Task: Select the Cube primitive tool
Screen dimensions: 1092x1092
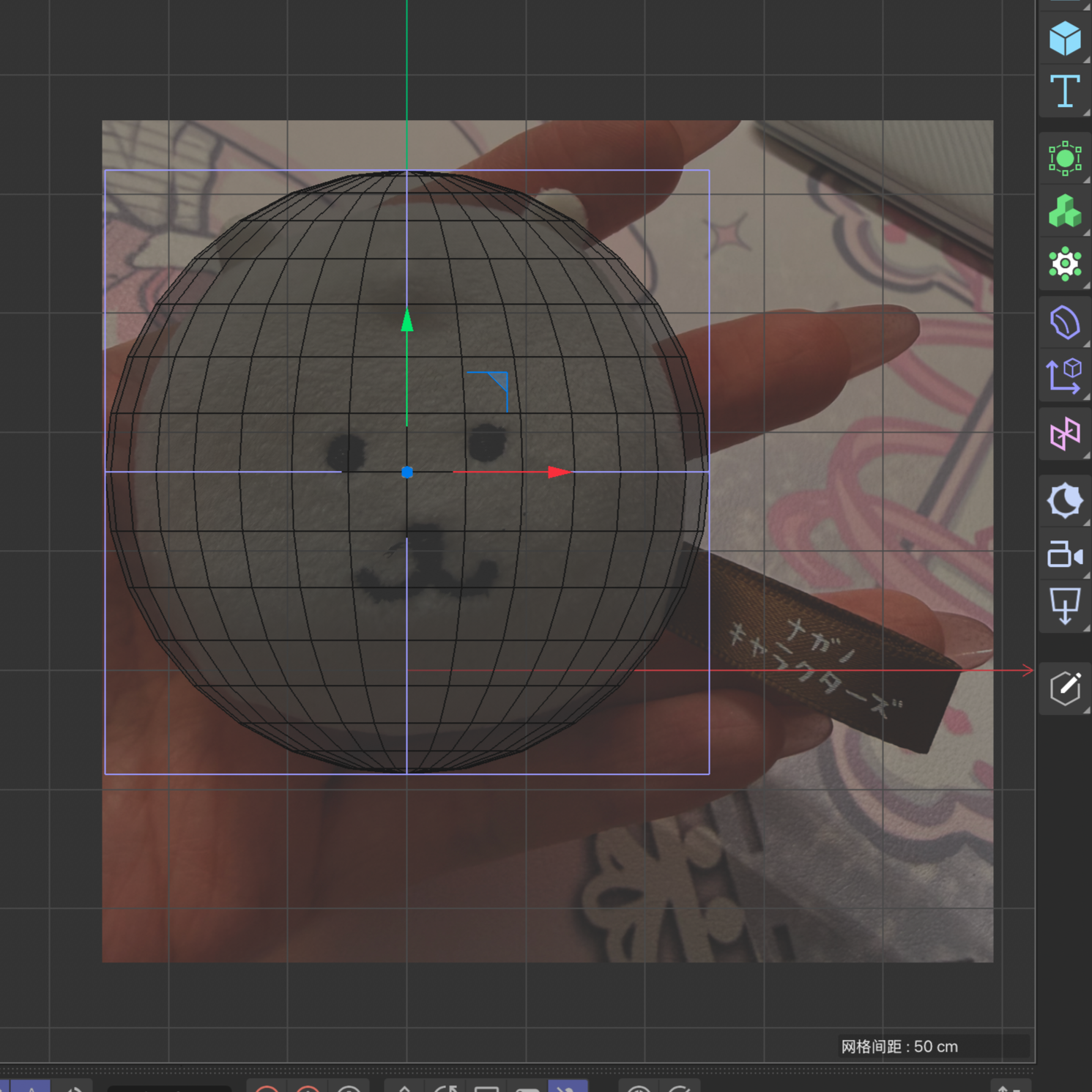Action: pyautogui.click(x=1064, y=38)
